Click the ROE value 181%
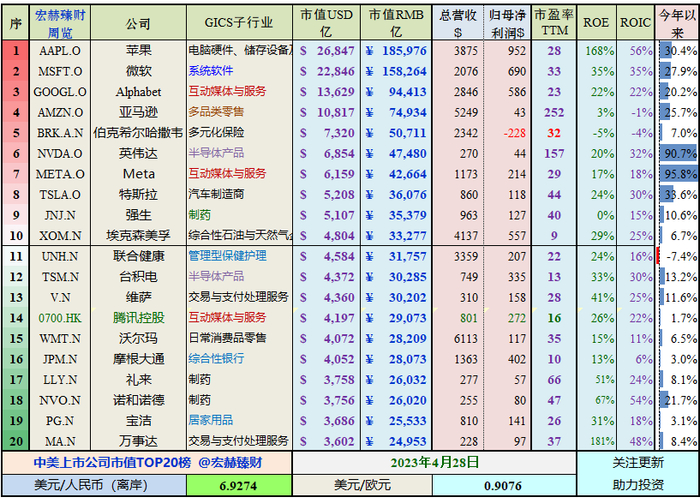The width and height of the screenshot is (700, 498). [x=600, y=441]
